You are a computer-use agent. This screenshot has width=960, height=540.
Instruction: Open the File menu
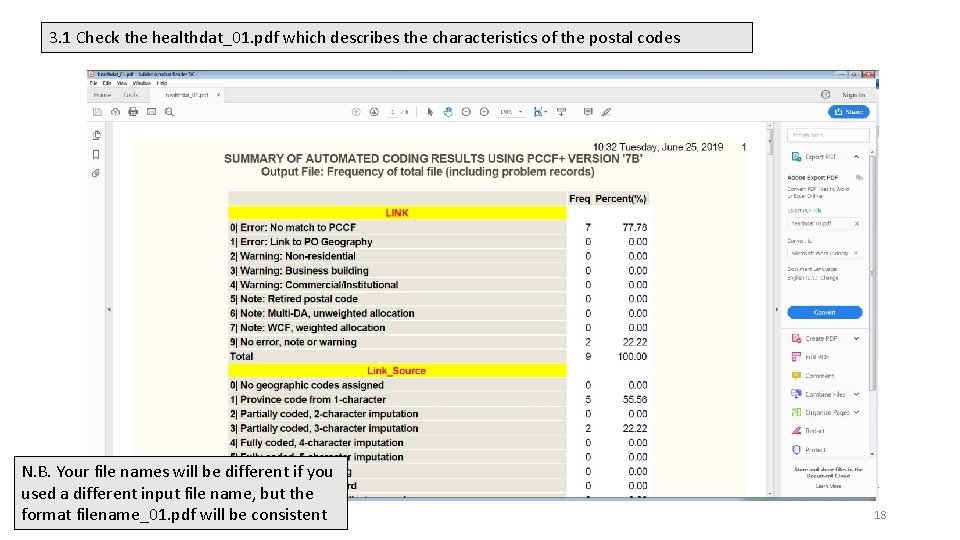coord(94,83)
